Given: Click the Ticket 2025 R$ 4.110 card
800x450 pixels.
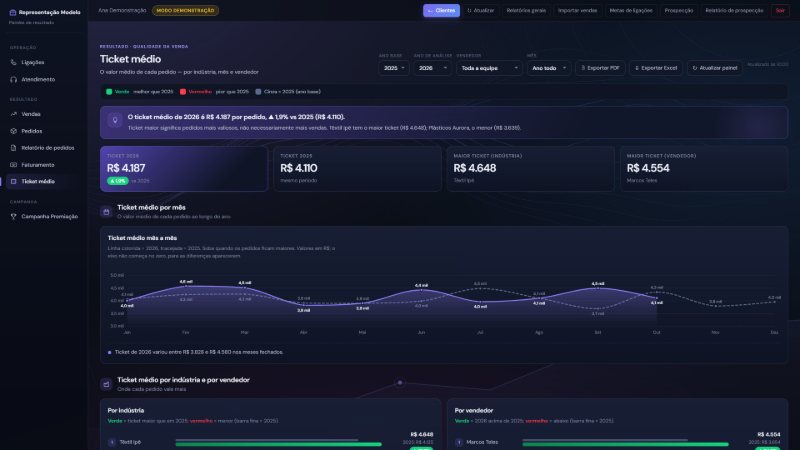Looking at the screenshot, I should (357, 169).
